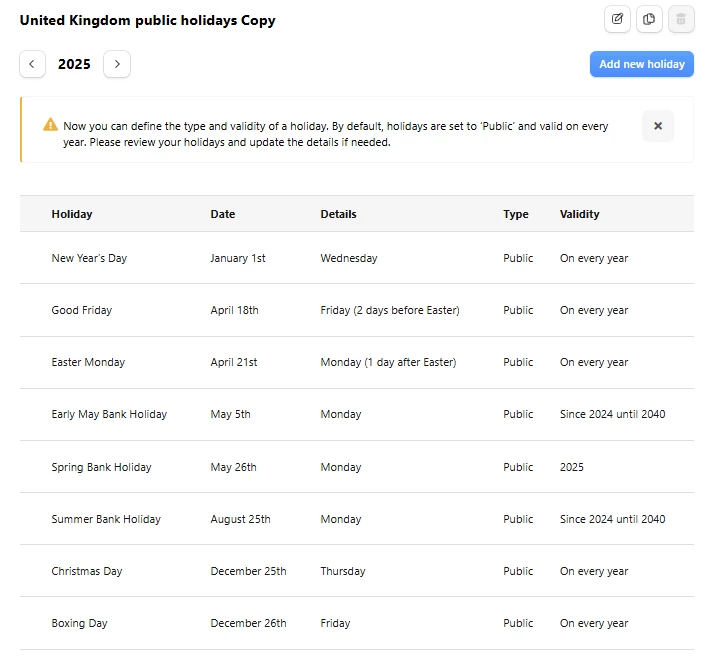Image resolution: width=715 pixels, height=665 pixels.
Task: Click 'Friday (2 days before Easter)' details
Action: point(390,310)
